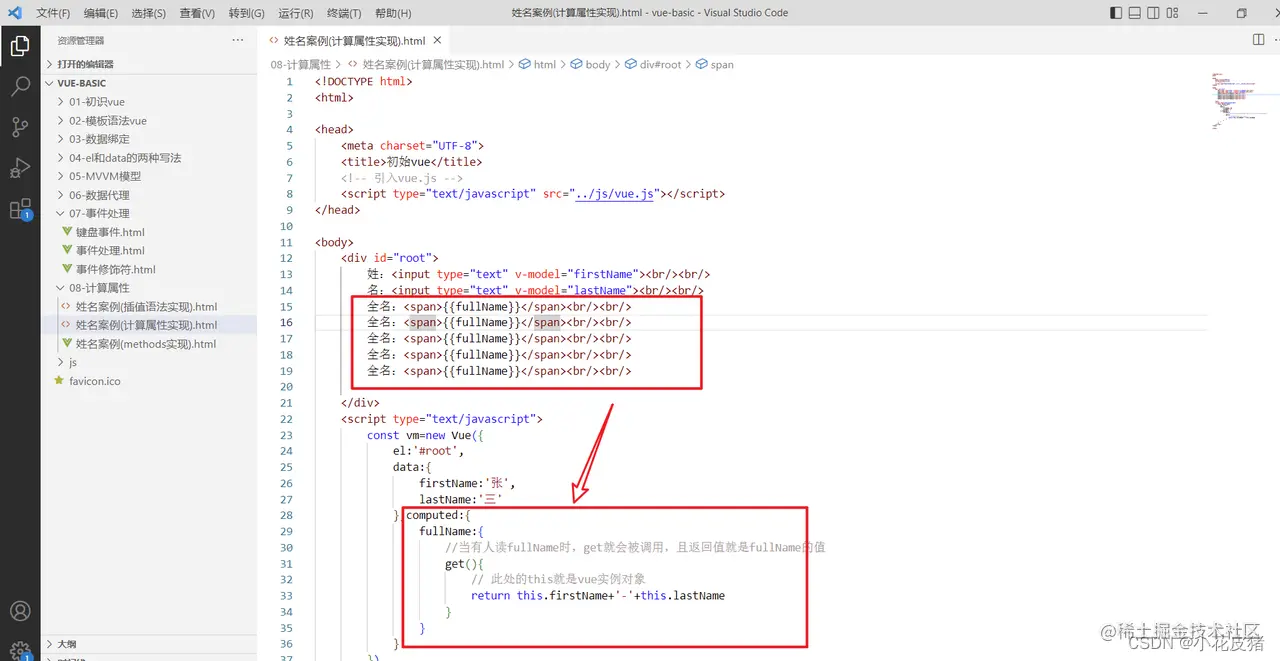Open 运行(R) menu
Image resolution: width=1280 pixels, height=661 pixels.
[x=295, y=13]
